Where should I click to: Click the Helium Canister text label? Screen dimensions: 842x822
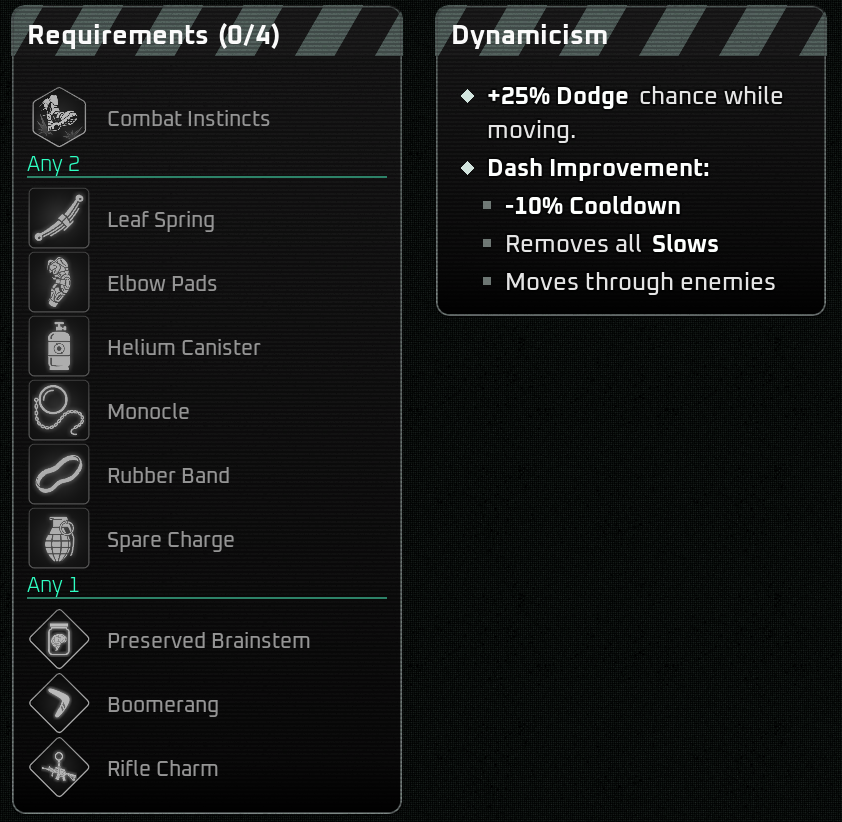(184, 348)
